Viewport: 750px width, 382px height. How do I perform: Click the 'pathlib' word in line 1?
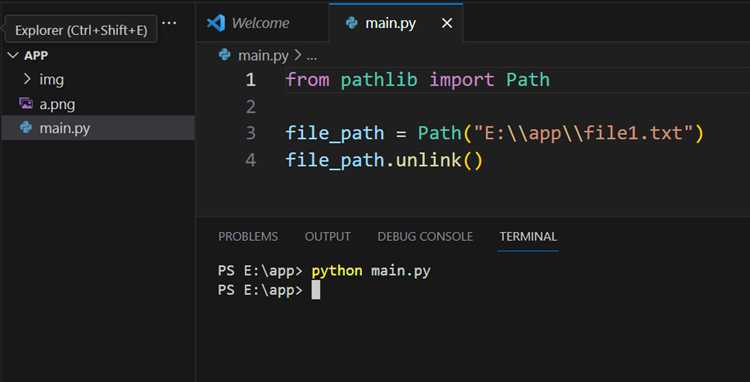[379, 80]
